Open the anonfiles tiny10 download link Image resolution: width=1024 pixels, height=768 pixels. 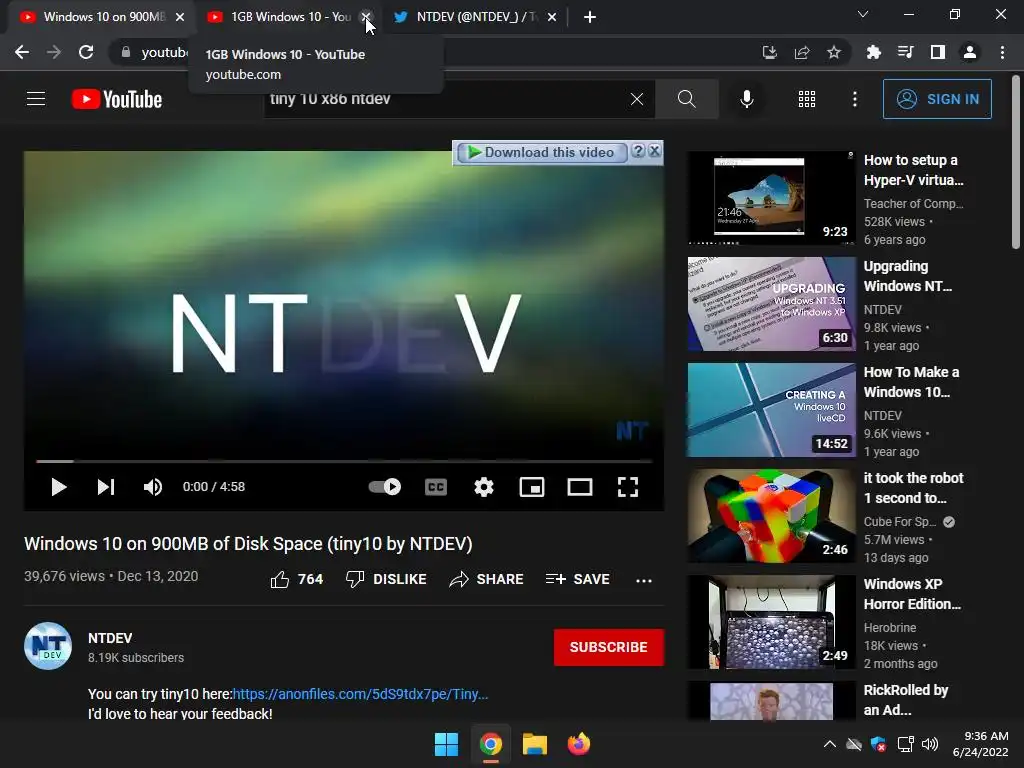pos(360,694)
